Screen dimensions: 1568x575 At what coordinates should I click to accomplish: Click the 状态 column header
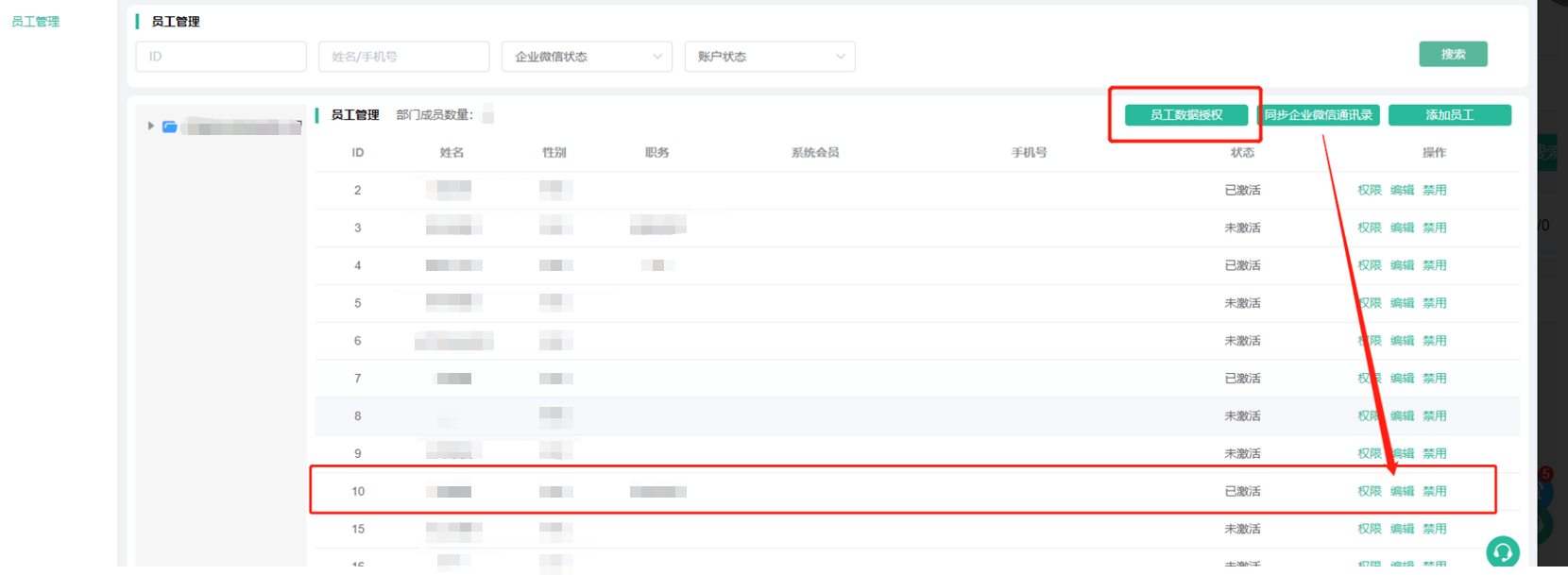tap(1243, 153)
